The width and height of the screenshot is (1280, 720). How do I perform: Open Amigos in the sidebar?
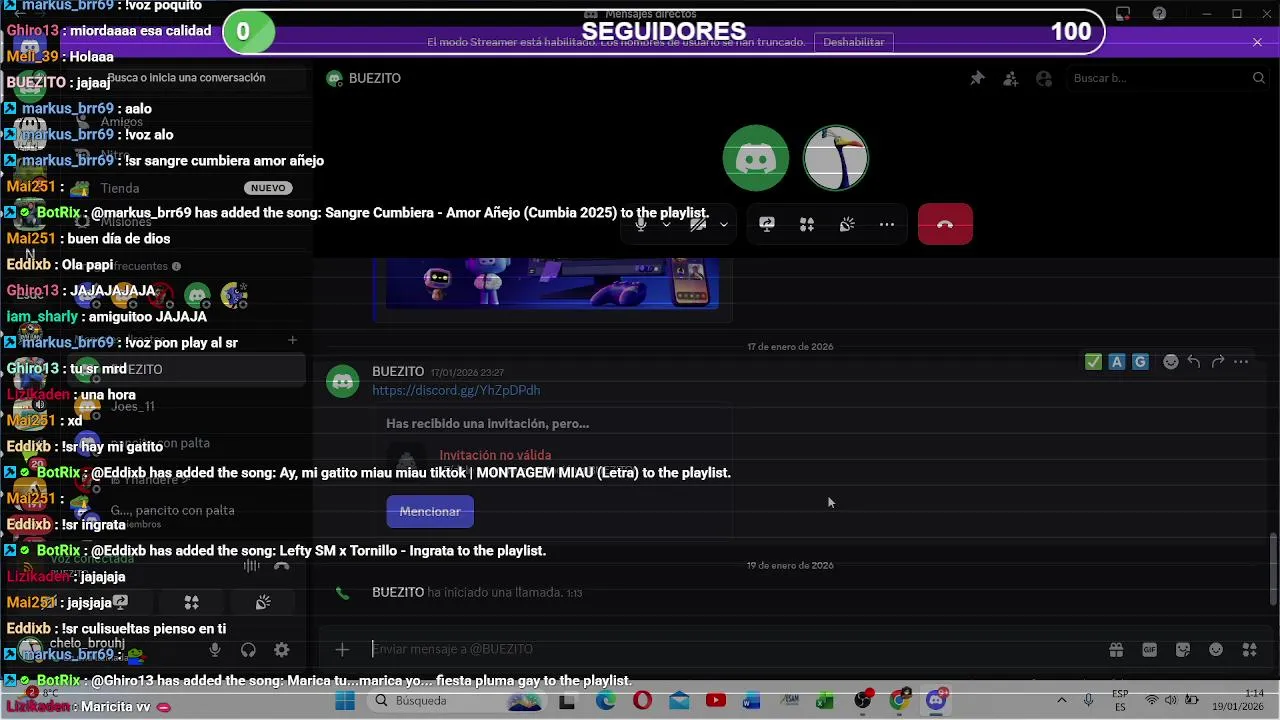coord(185,122)
